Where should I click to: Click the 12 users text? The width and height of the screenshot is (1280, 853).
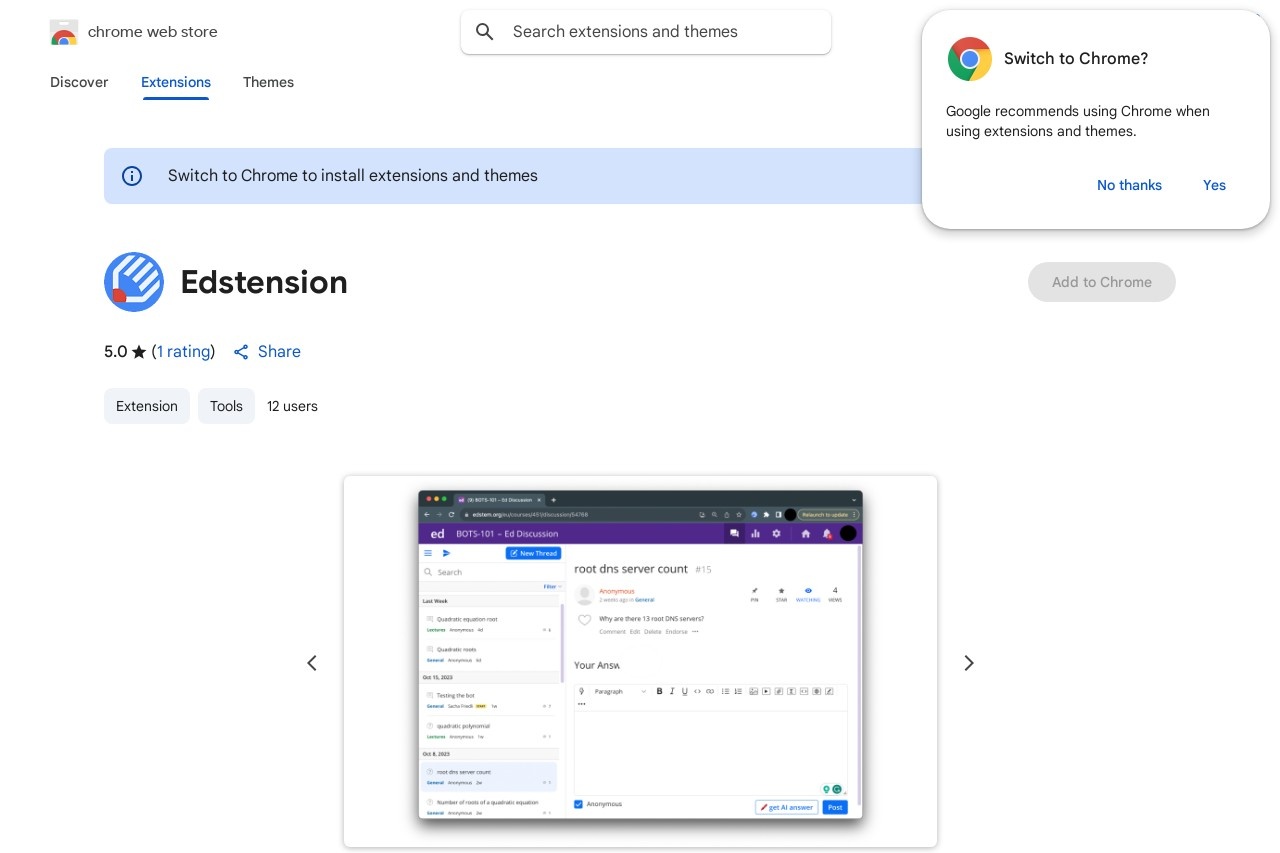point(292,406)
